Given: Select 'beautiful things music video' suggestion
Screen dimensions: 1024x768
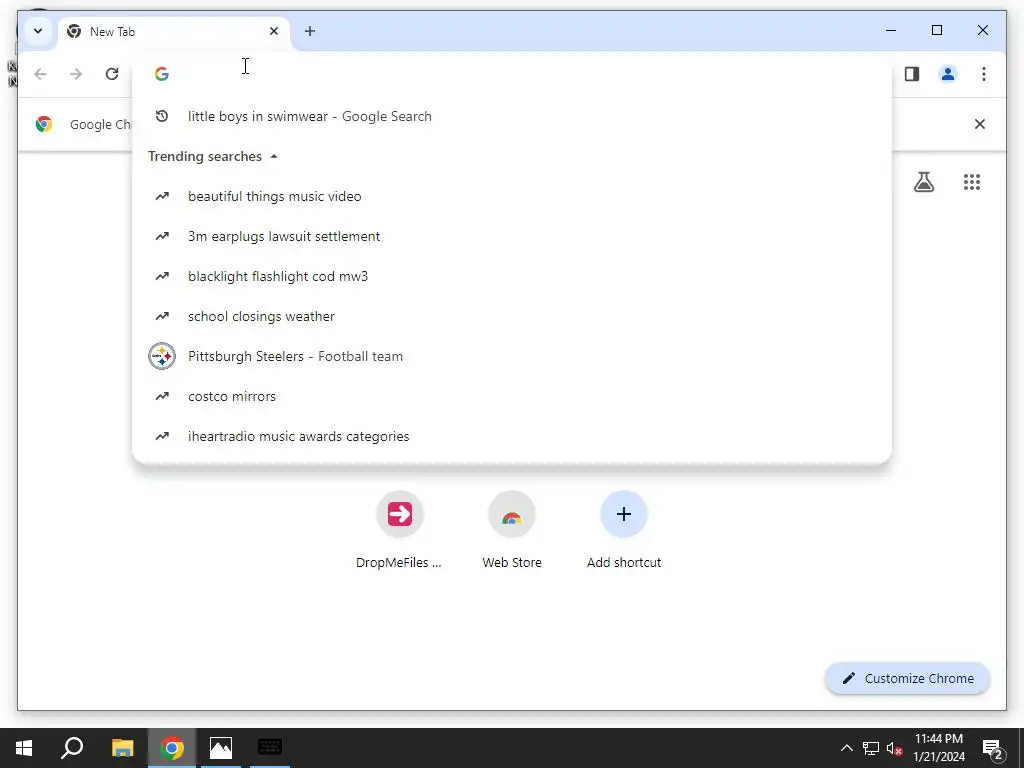Looking at the screenshot, I should point(512,196).
